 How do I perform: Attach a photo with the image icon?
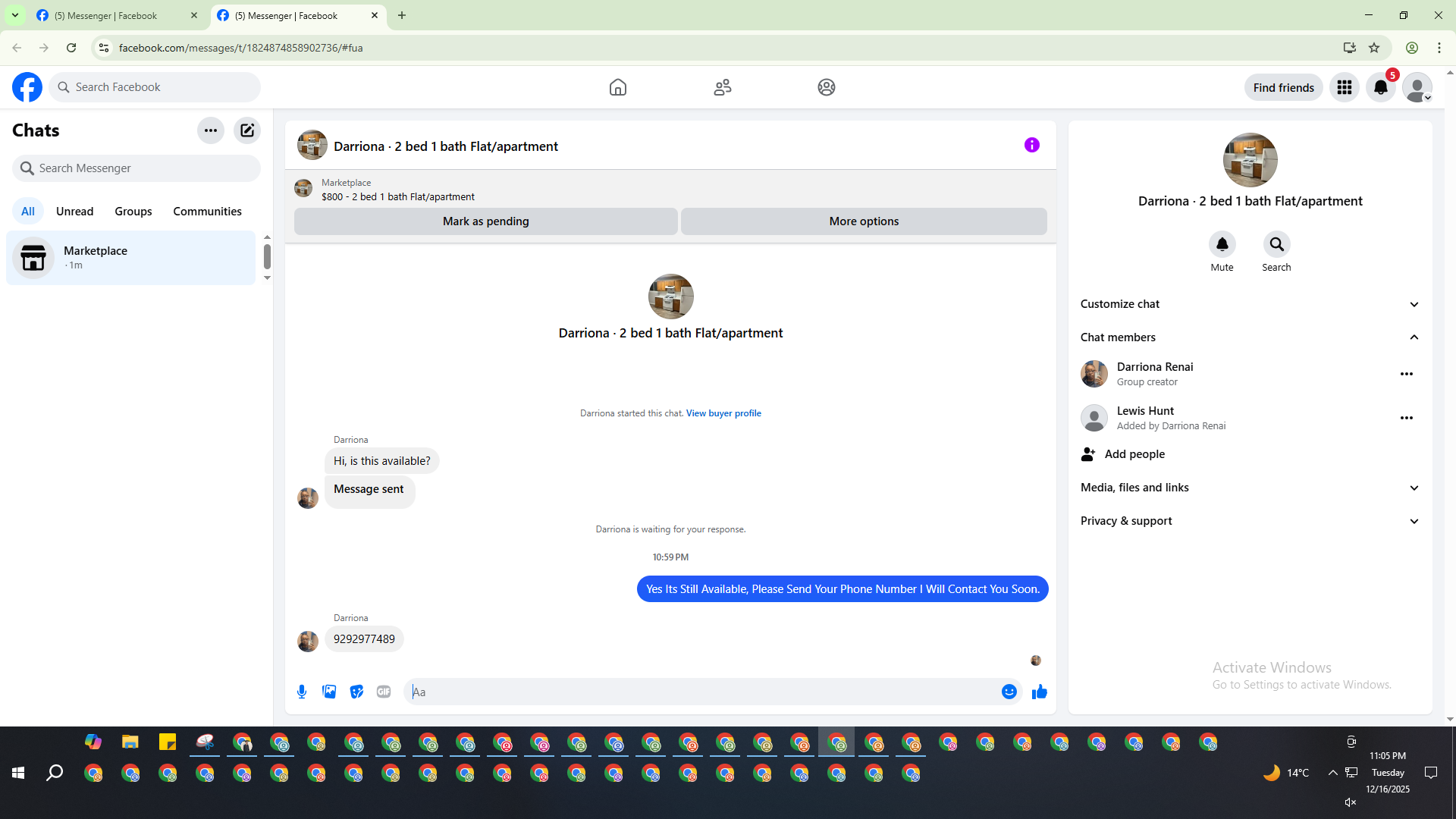329,692
